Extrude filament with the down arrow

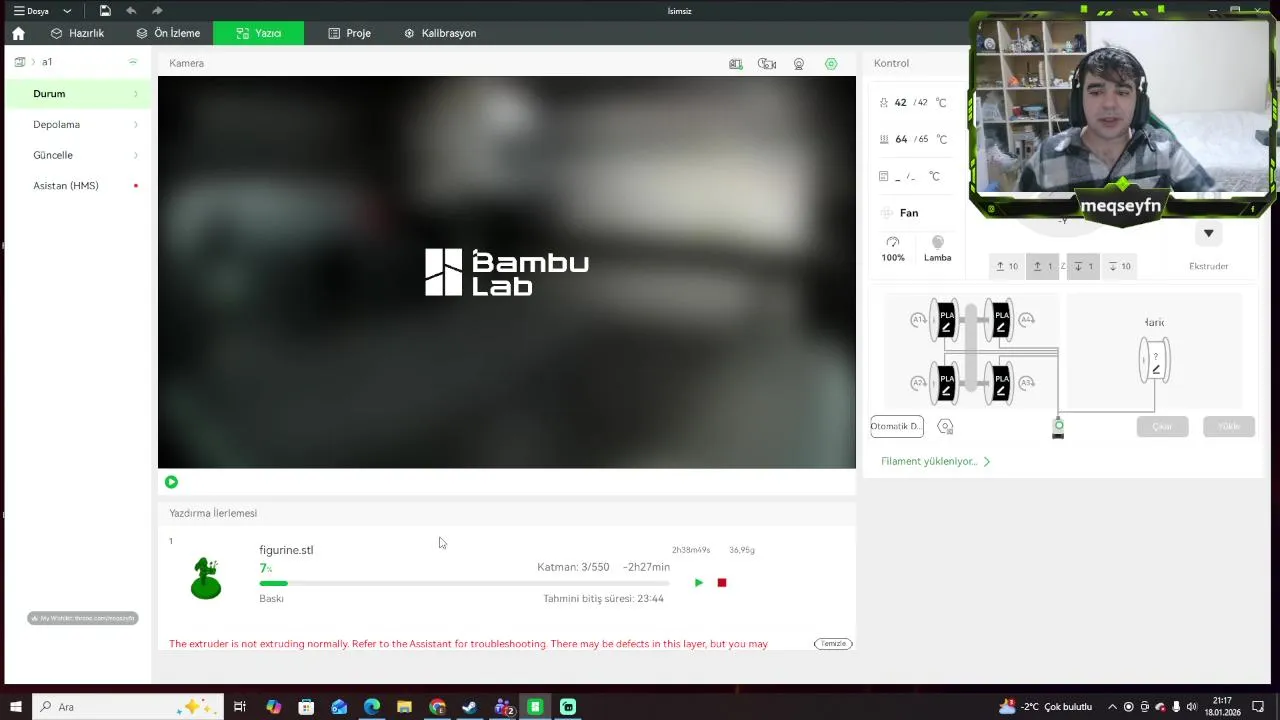click(x=1208, y=233)
